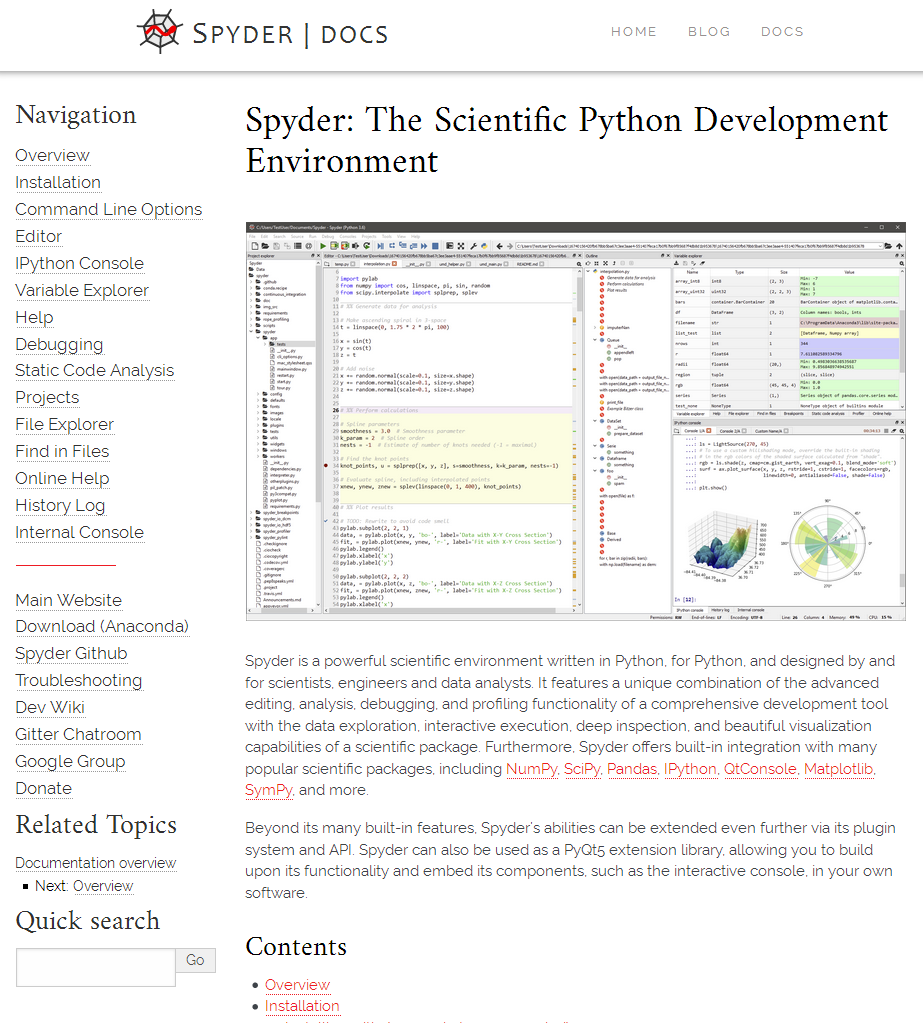Viewport: 923px width, 1023px height.
Task: Click the Help navigation link
Action: [35, 318]
